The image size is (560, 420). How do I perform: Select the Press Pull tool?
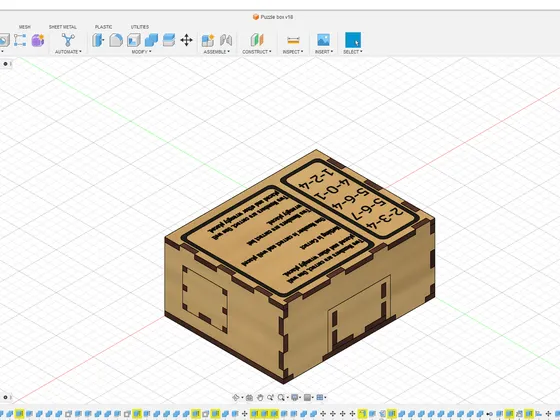(x=98, y=40)
